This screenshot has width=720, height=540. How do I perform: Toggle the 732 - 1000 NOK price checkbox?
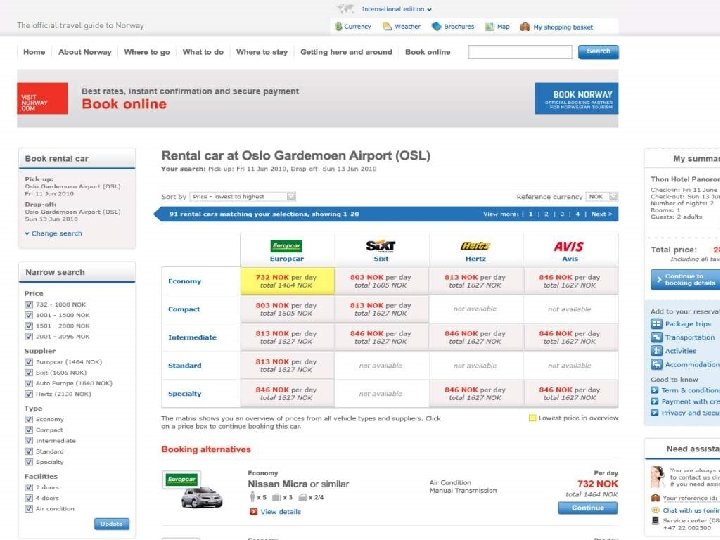pos(29,304)
